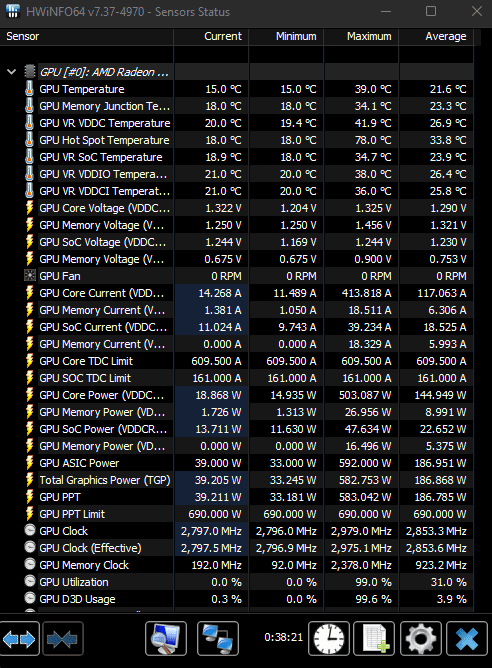Reset the elapsed time clock button
This screenshot has width=492, height=668.
coord(329,639)
